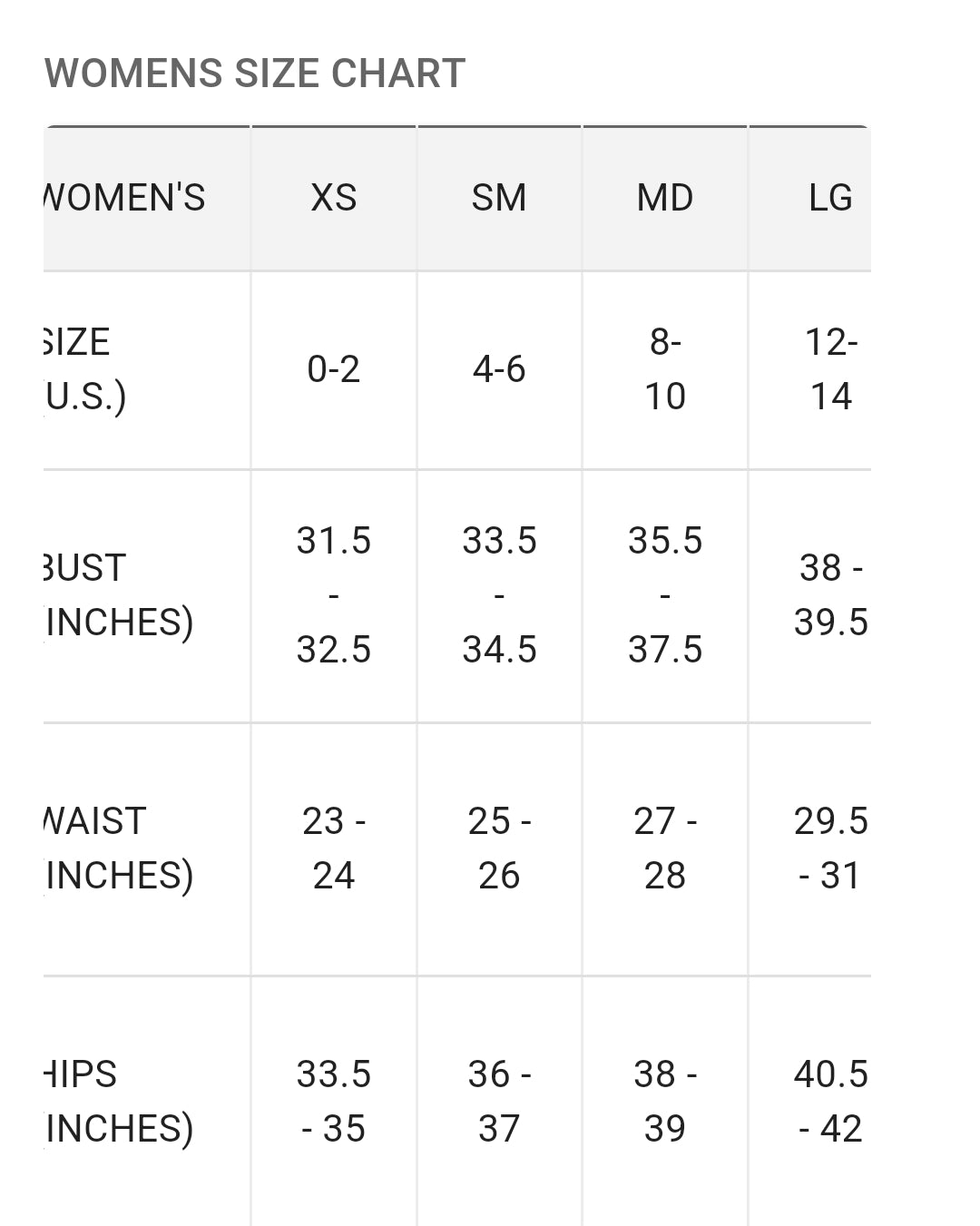Select the LG bust 38 - 39.5 cell
The image size is (980, 1226).
click(x=809, y=596)
